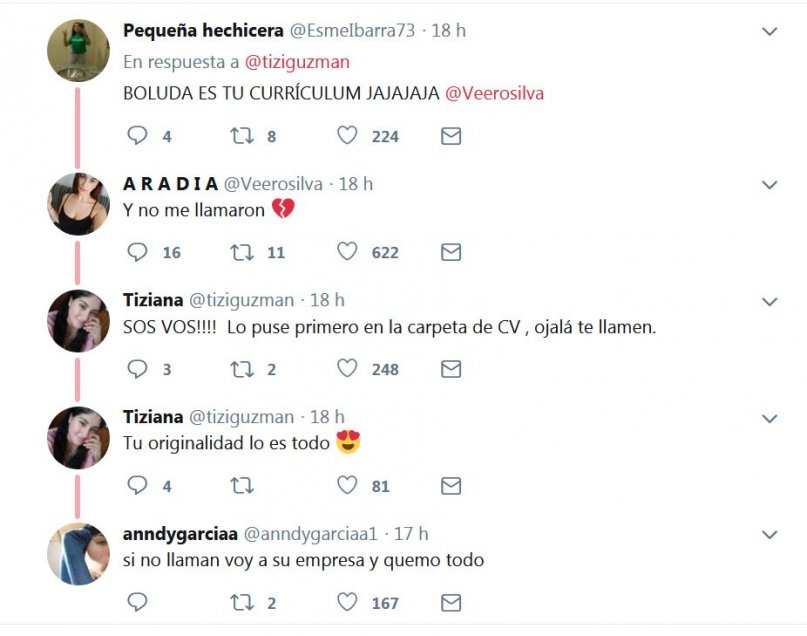
Task: Open ARADIA's profile picture
Action: click(x=78, y=203)
